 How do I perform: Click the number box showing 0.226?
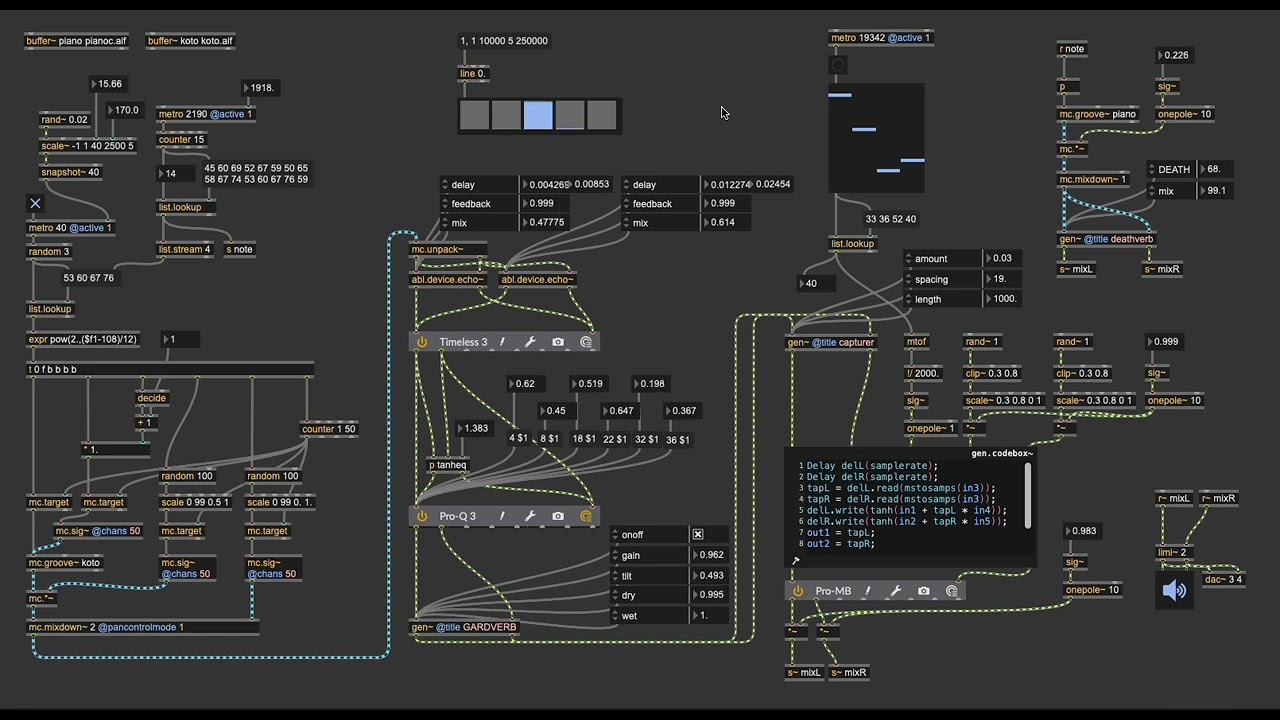coord(1175,55)
